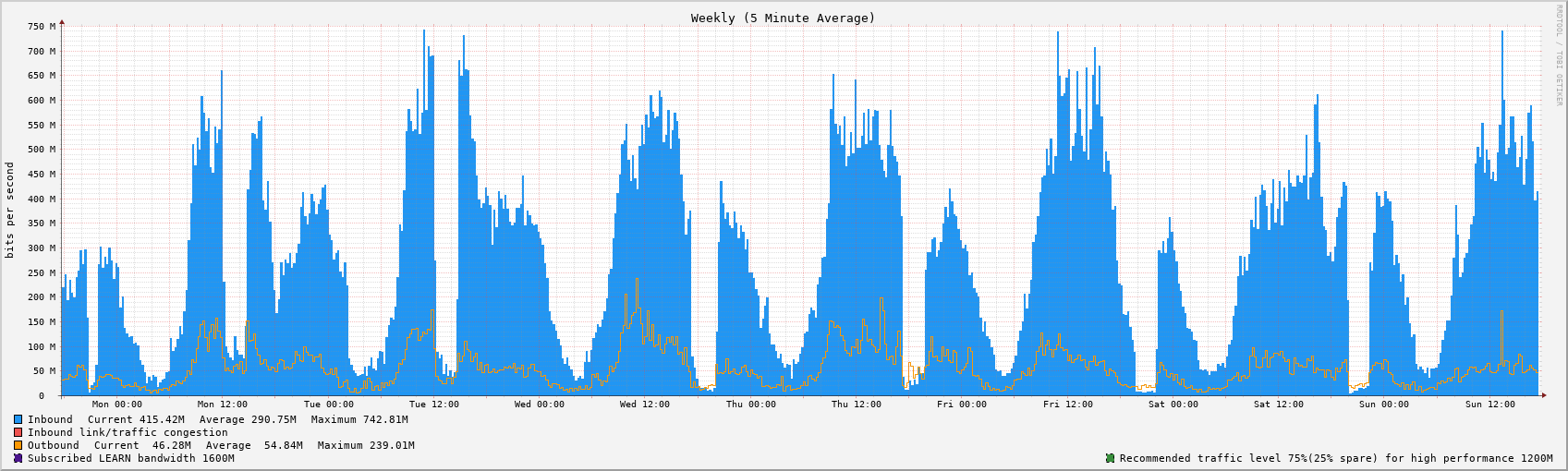Click the 'Subscribed LEARN bandwidth 1600M' legend text

130,458
